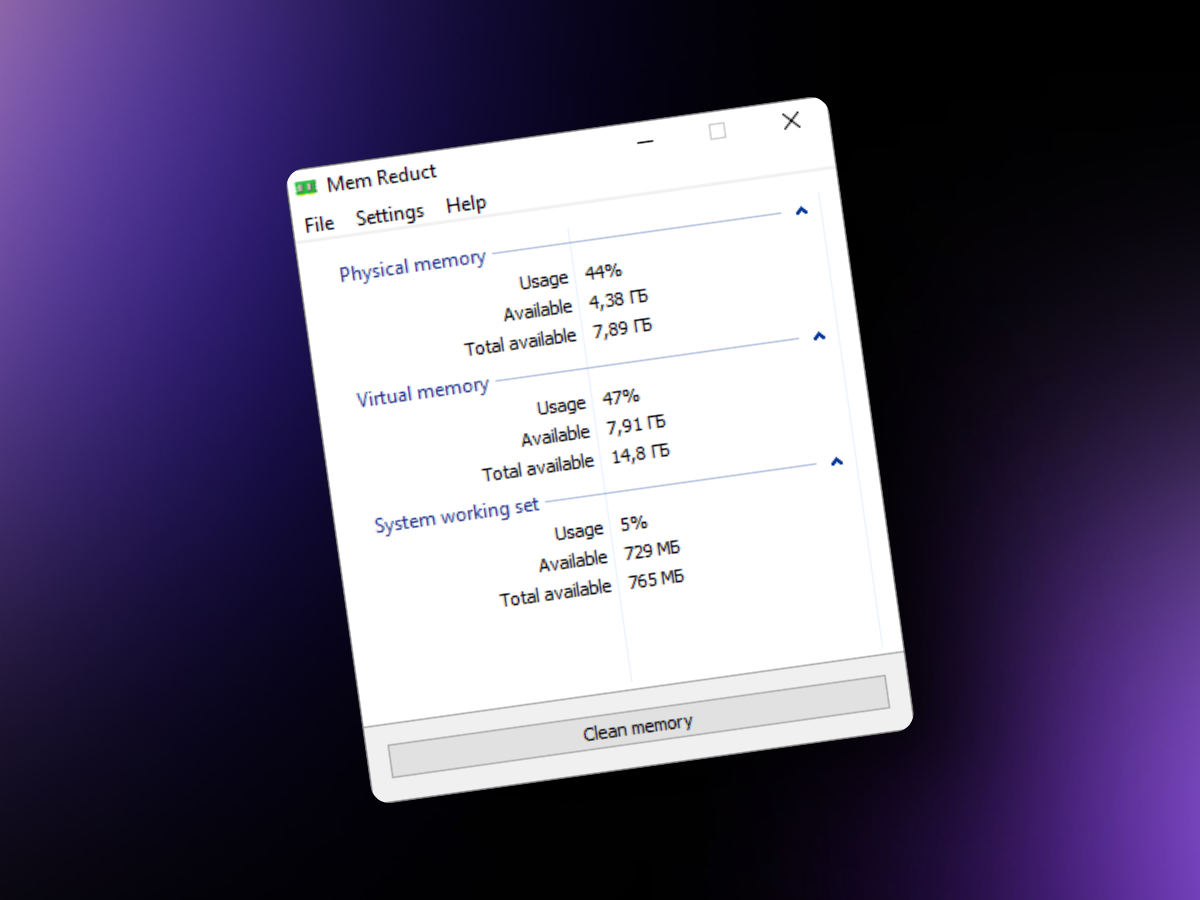Select the 14,8 ГБ Total available value
This screenshot has height=900, width=1200.
tap(641, 454)
